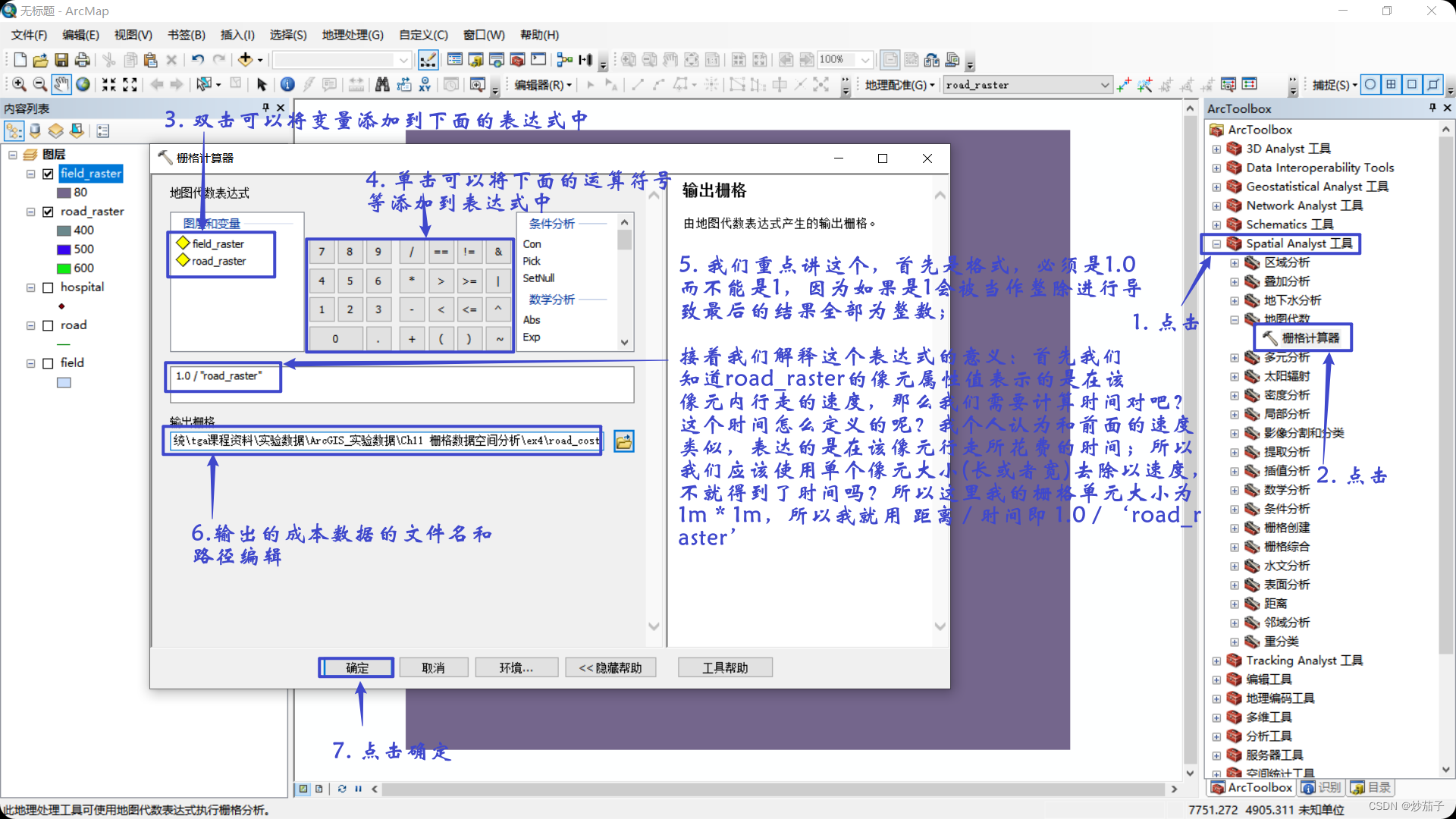Browse output raster folder icon
The height and width of the screenshot is (819, 1456).
click(623, 441)
